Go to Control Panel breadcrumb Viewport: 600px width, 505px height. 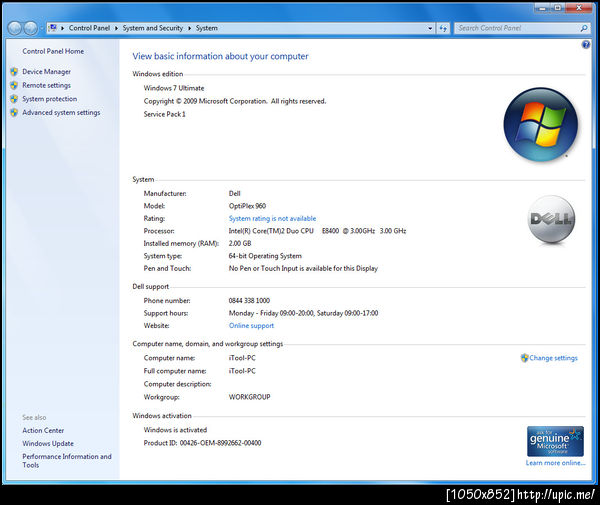coord(89,28)
